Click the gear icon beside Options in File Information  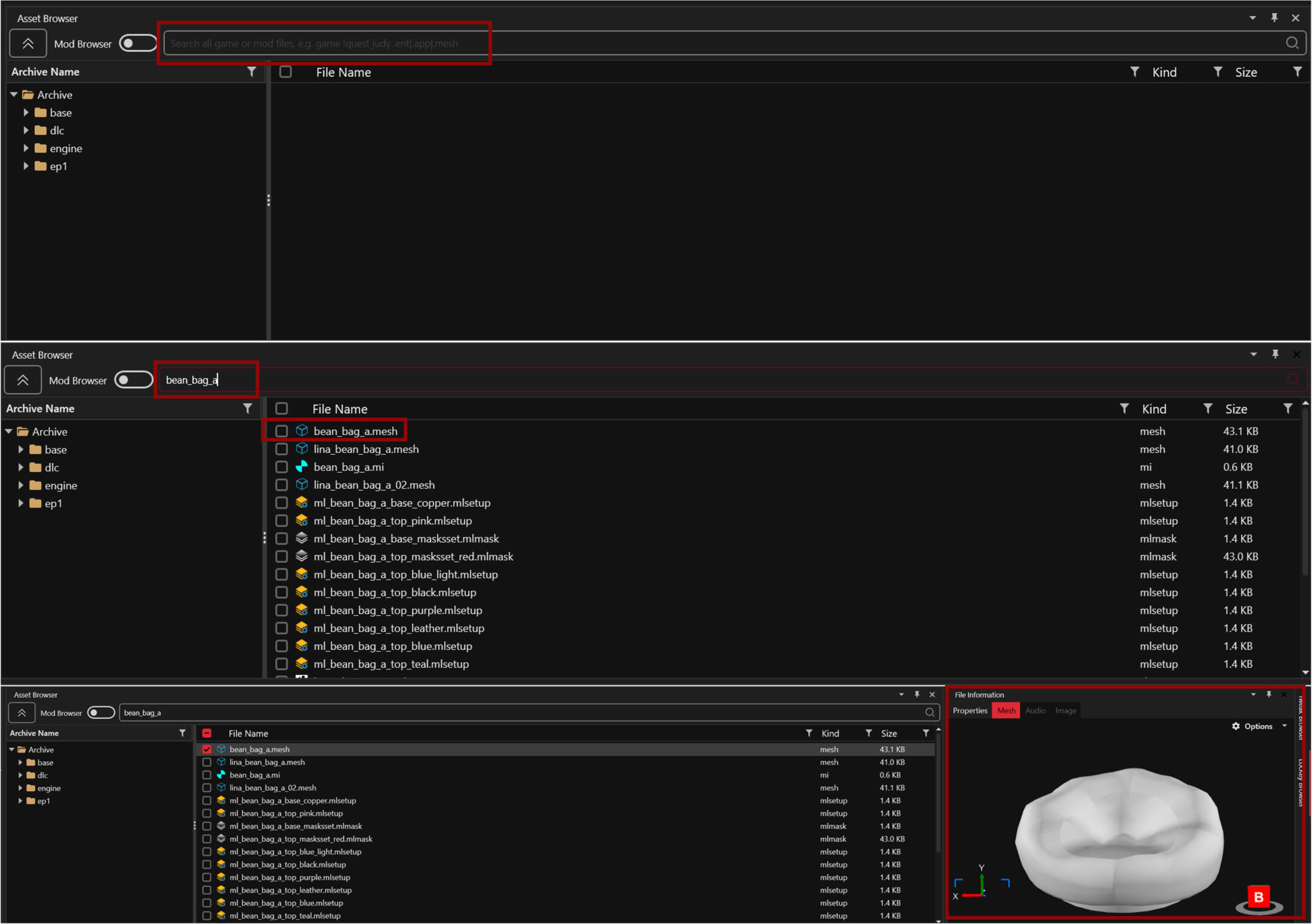coord(1236,726)
